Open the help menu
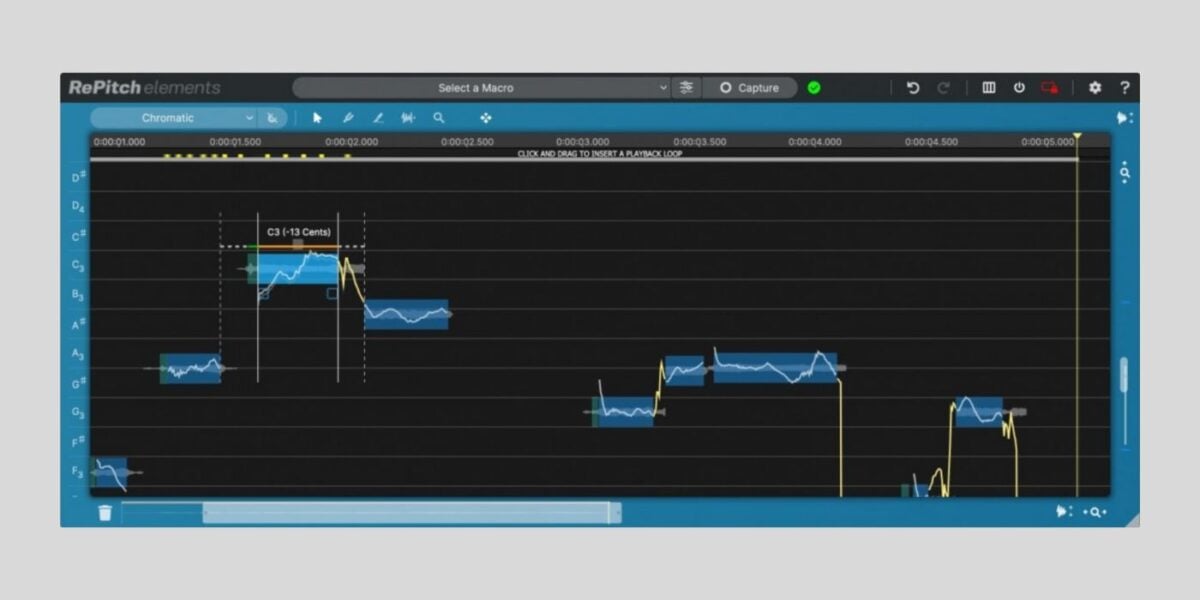Image resolution: width=1200 pixels, height=600 pixels. point(1126,87)
